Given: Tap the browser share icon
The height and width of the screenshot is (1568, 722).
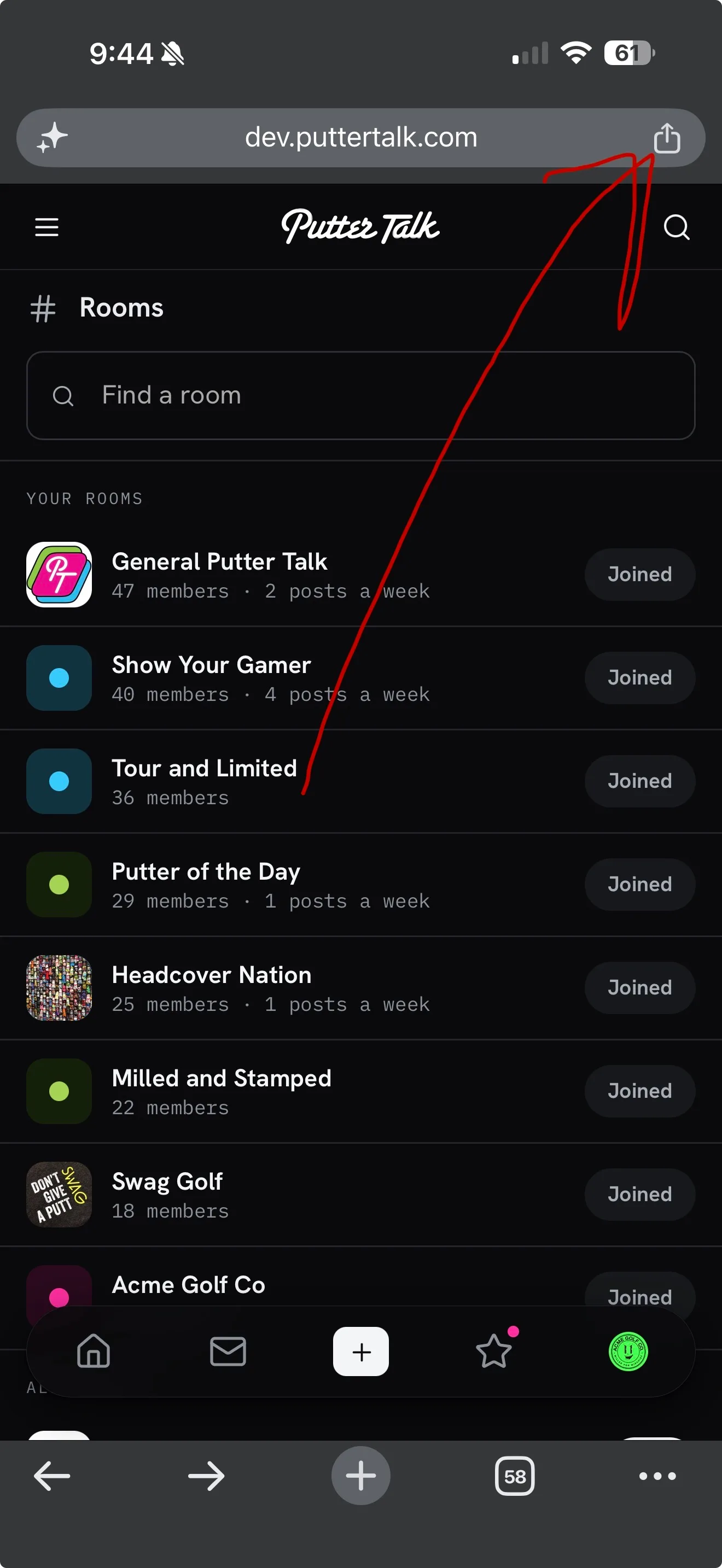Looking at the screenshot, I should click(x=667, y=138).
